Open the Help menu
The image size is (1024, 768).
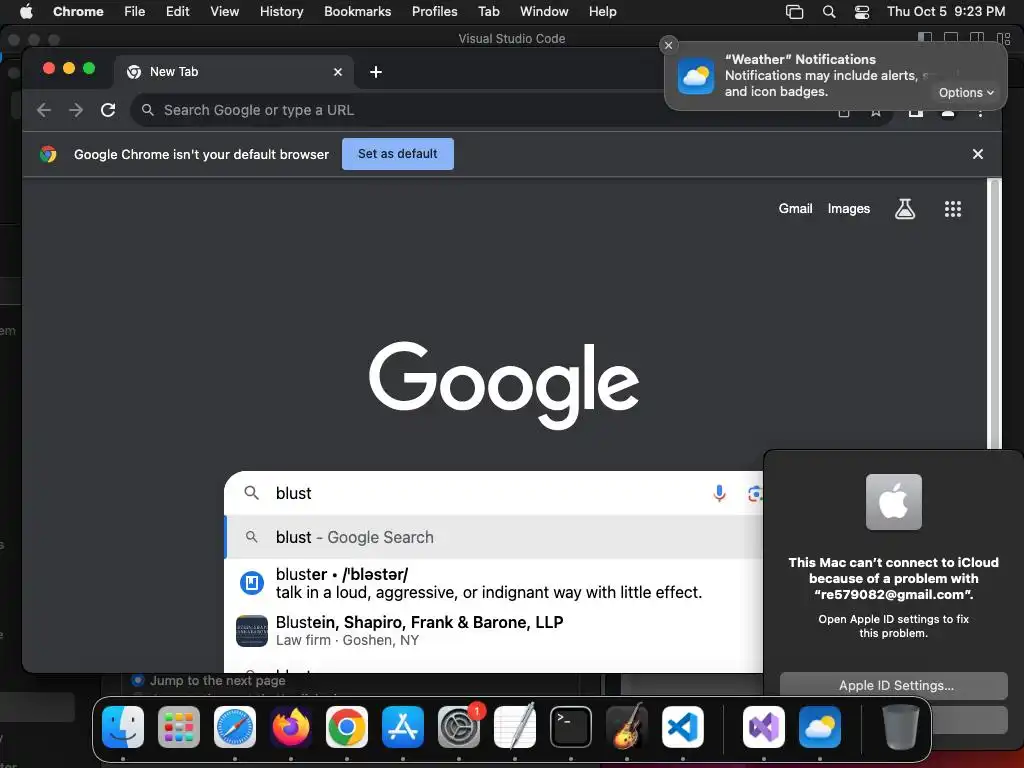tap(602, 11)
